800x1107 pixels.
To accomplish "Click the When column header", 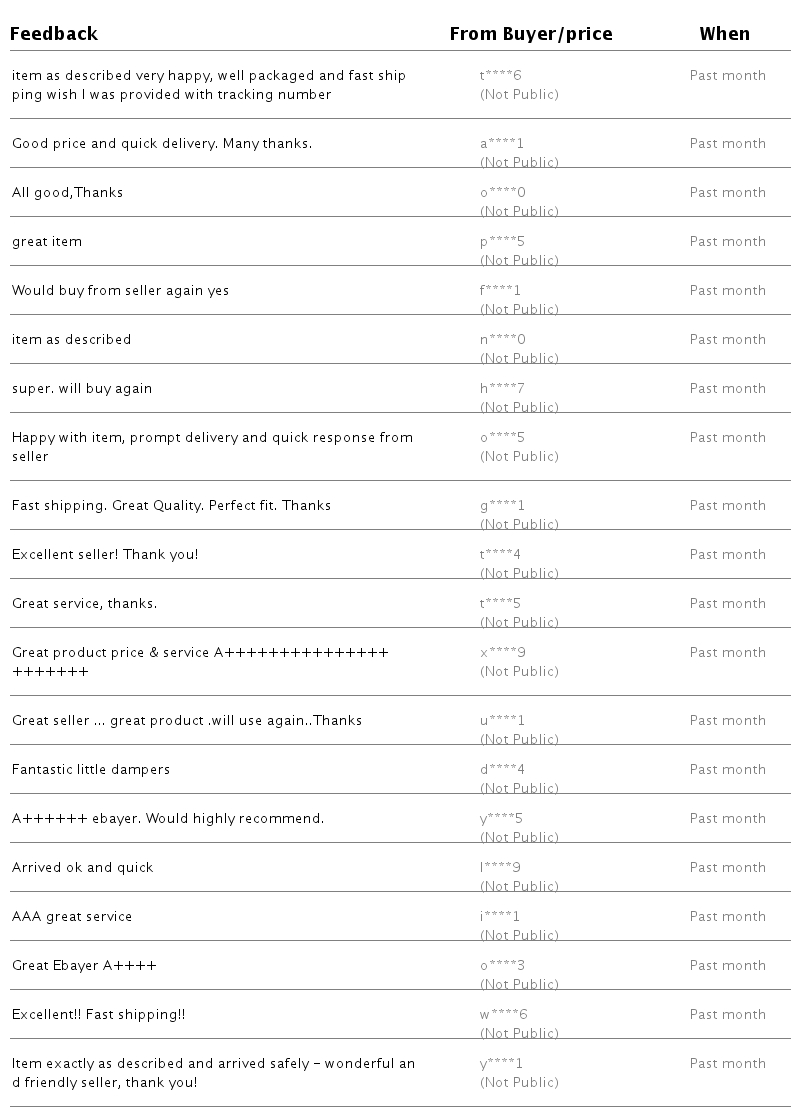I will (724, 34).
